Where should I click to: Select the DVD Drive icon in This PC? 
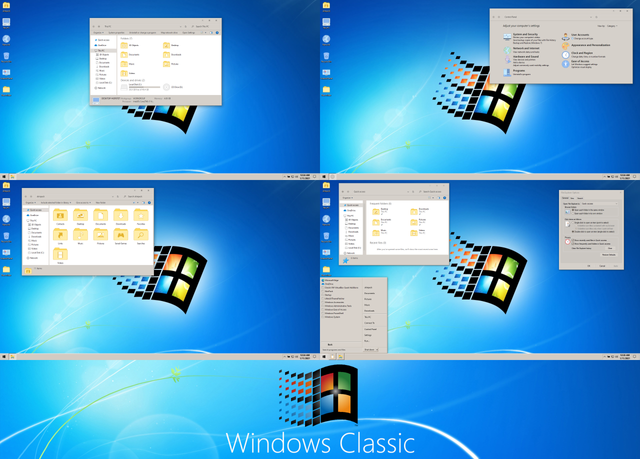[167, 87]
